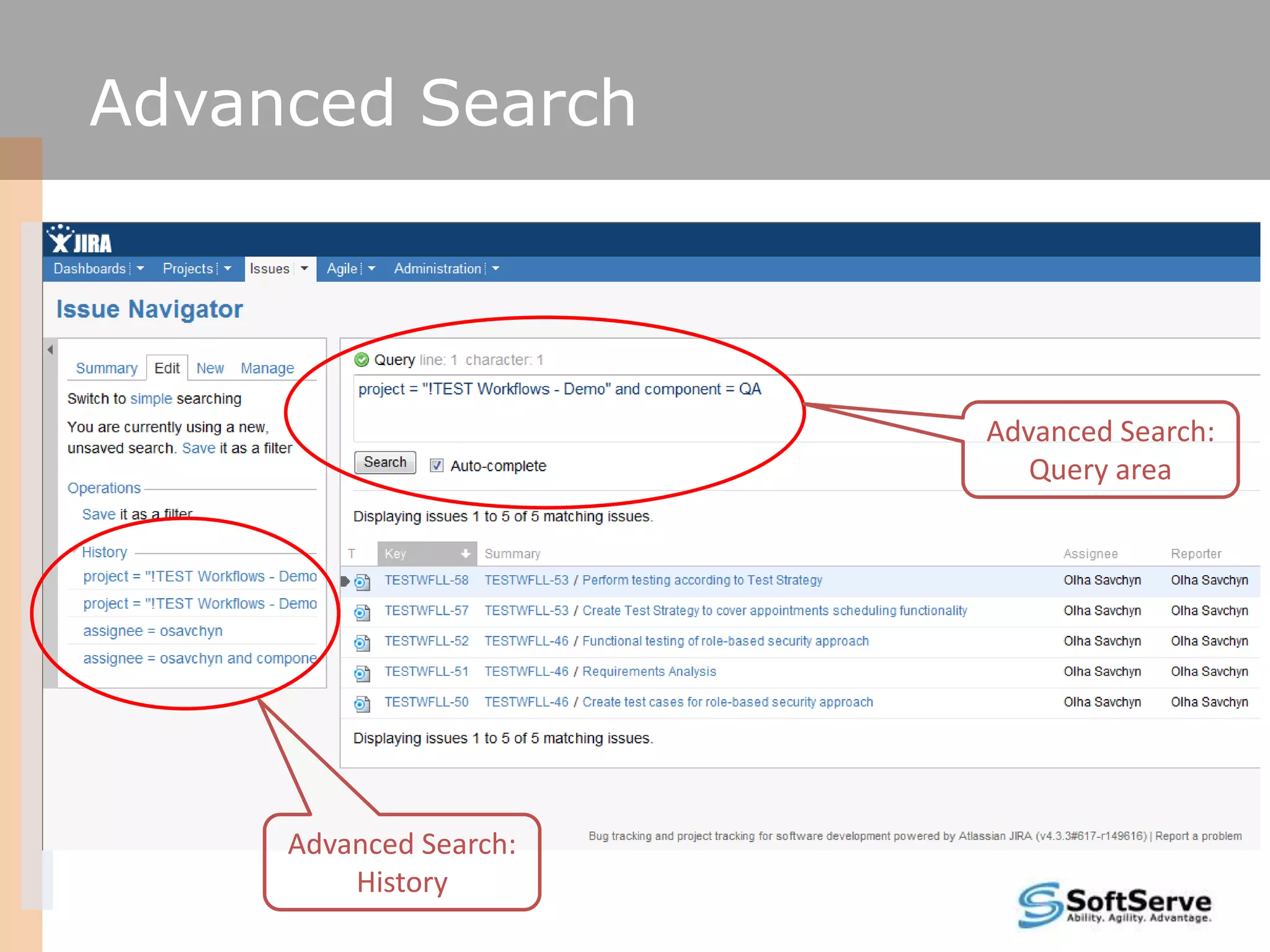Open issue key TESTWFLL-52

point(426,641)
